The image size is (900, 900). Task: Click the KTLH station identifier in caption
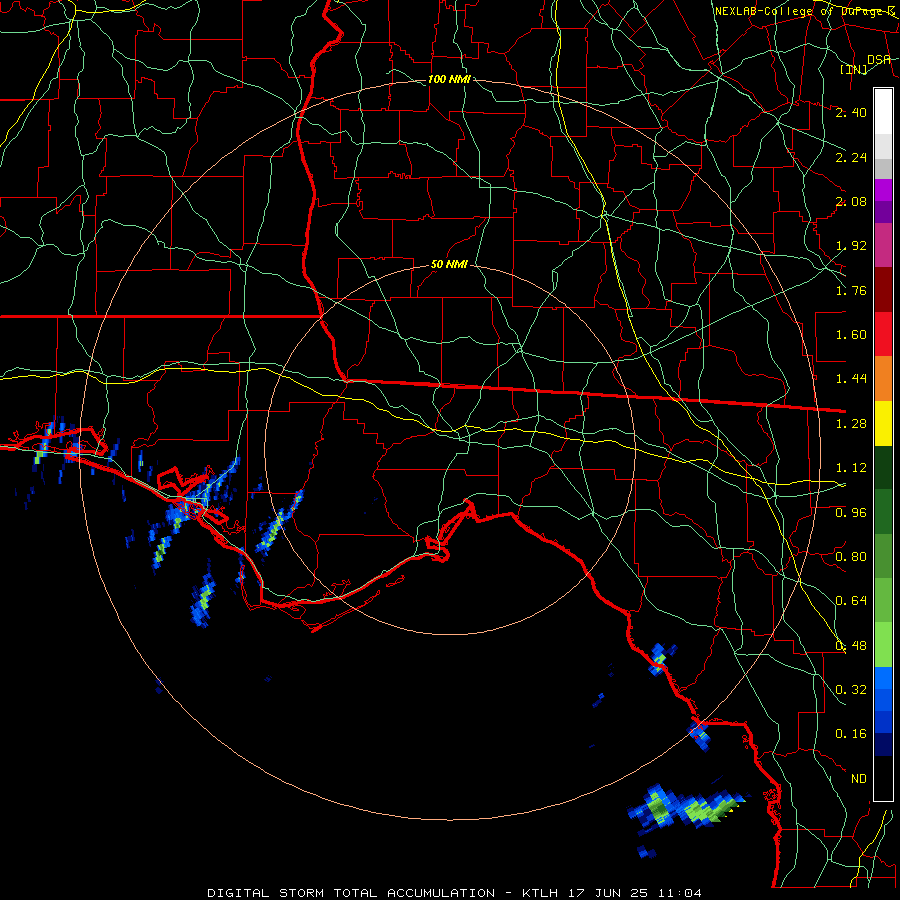540,893
